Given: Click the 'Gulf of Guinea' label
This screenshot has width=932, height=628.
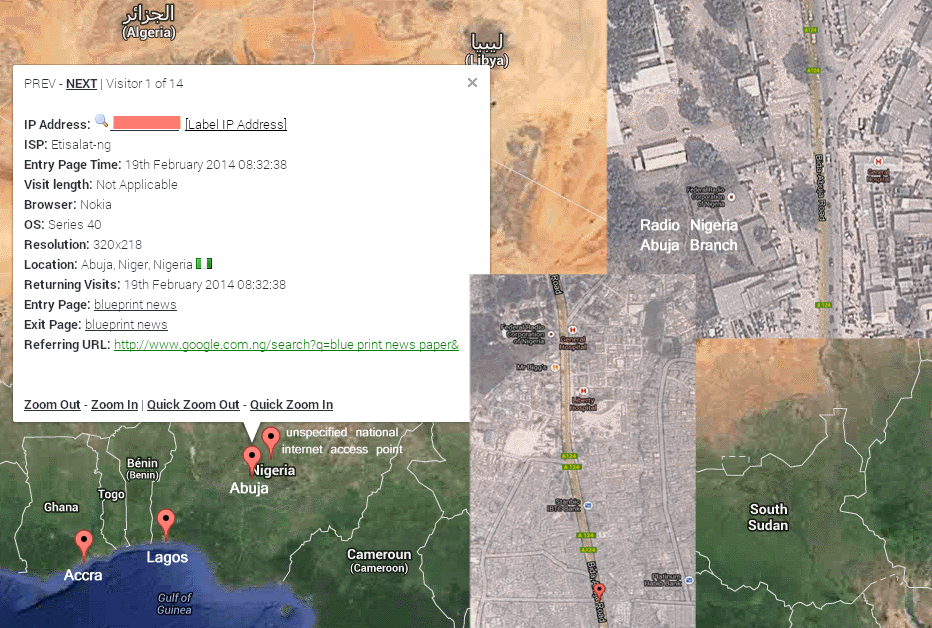Looking at the screenshot, I should pyautogui.click(x=174, y=604).
